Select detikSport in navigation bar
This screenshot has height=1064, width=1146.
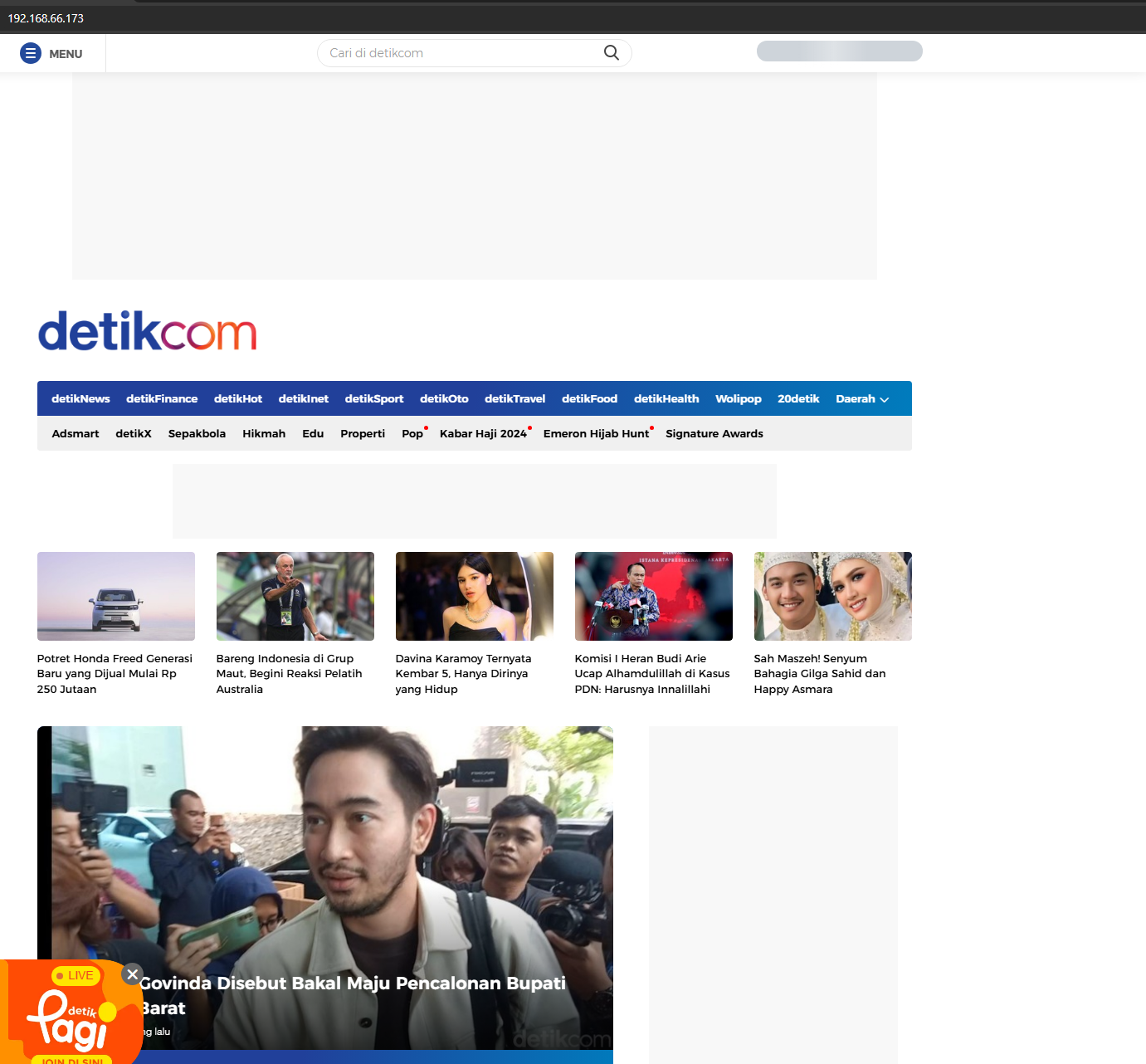374,399
